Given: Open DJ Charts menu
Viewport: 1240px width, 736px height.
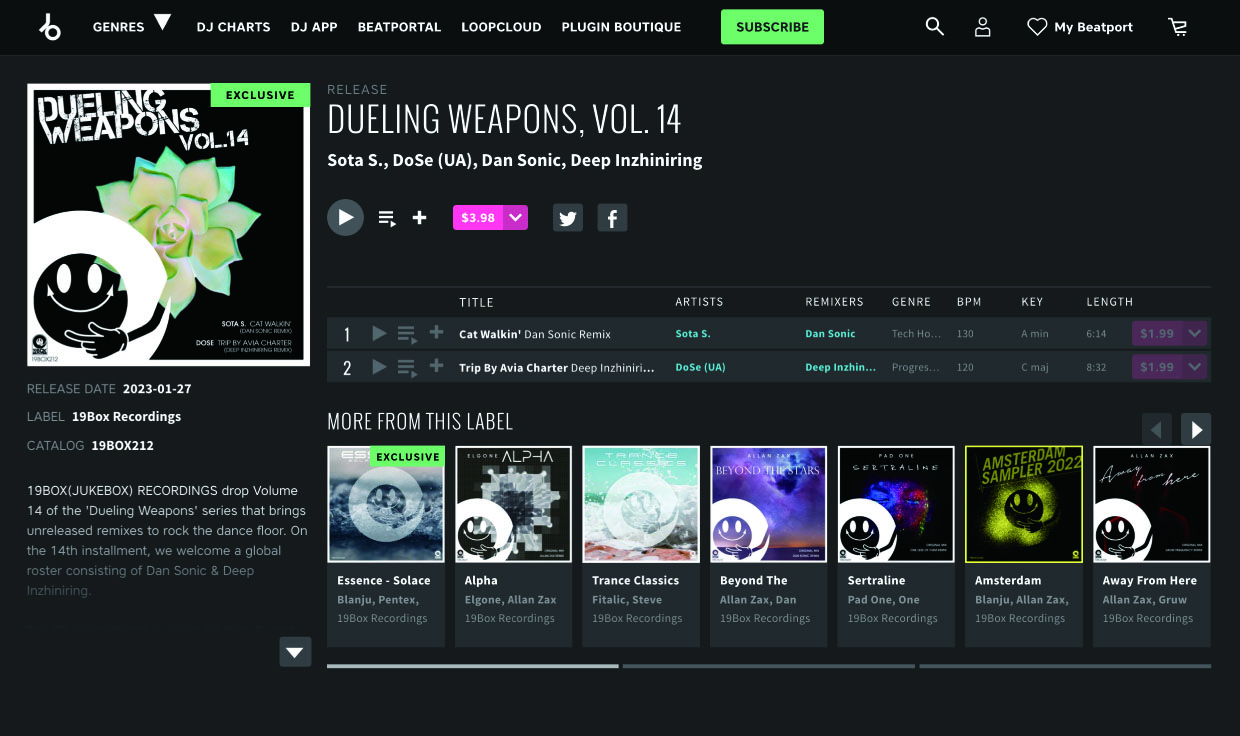Looking at the screenshot, I should (234, 27).
